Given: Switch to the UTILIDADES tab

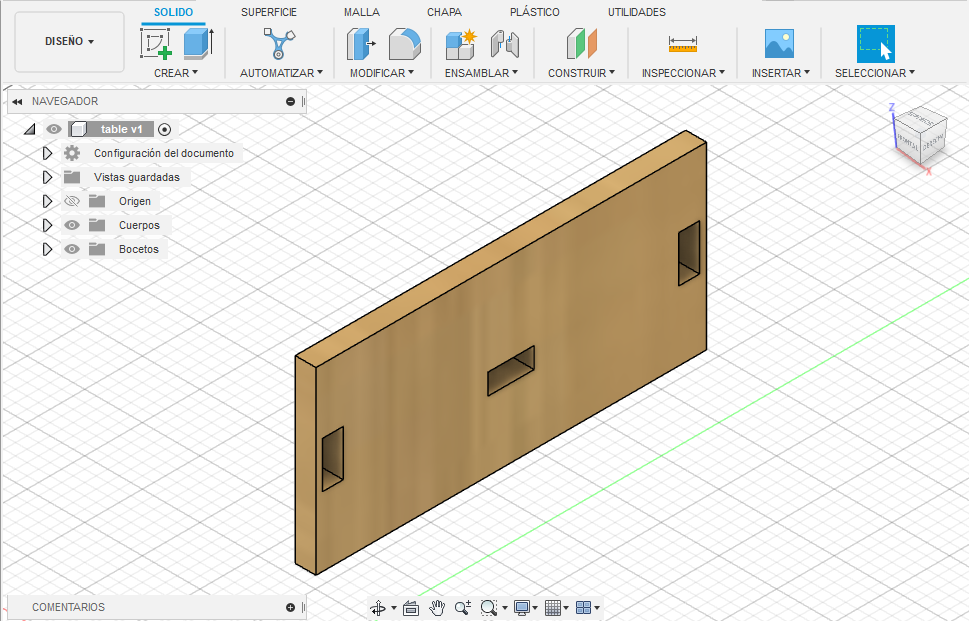Looking at the screenshot, I should pyautogui.click(x=637, y=12).
